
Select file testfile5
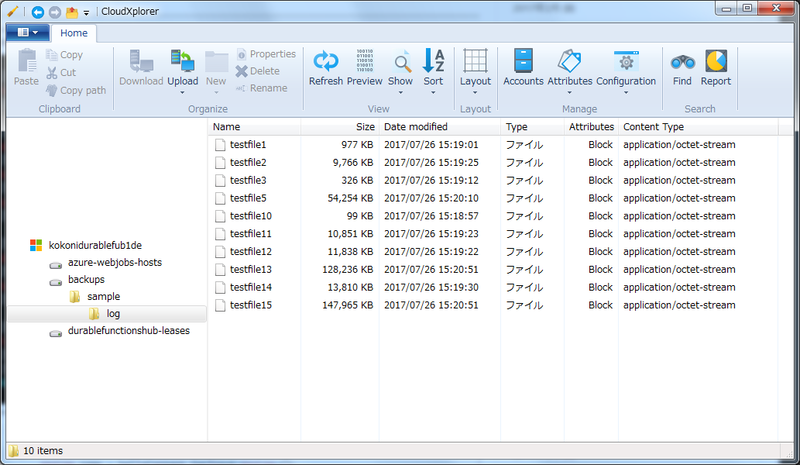click(248, 199)
